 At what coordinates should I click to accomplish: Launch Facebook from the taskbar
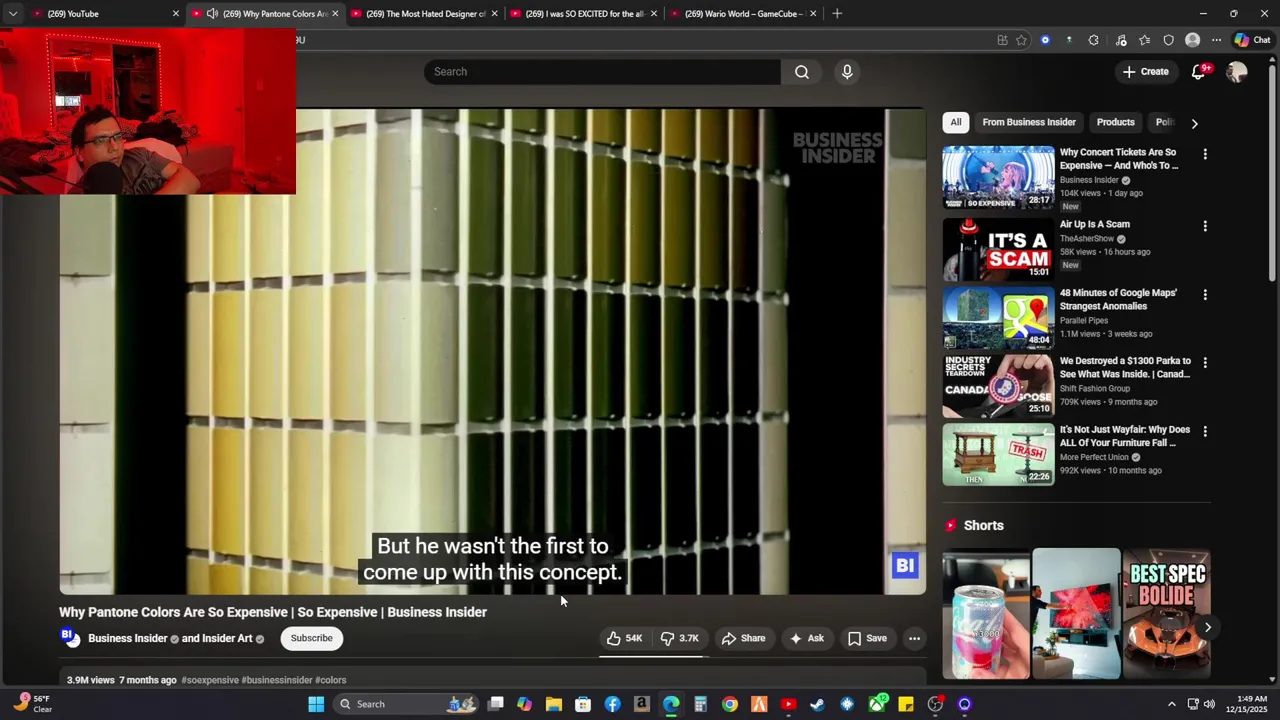coord(612,704)
